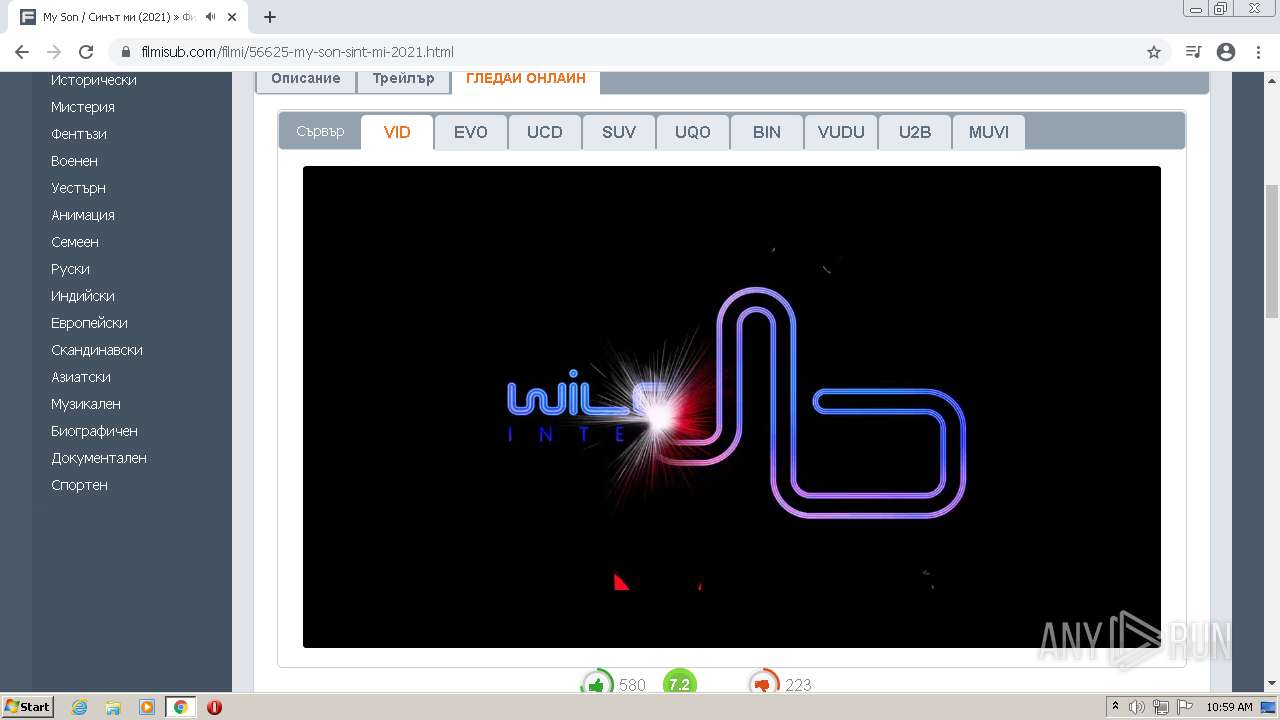Open the Исторически genre link
Screen dimensions: 1280x720
[94, 80]
